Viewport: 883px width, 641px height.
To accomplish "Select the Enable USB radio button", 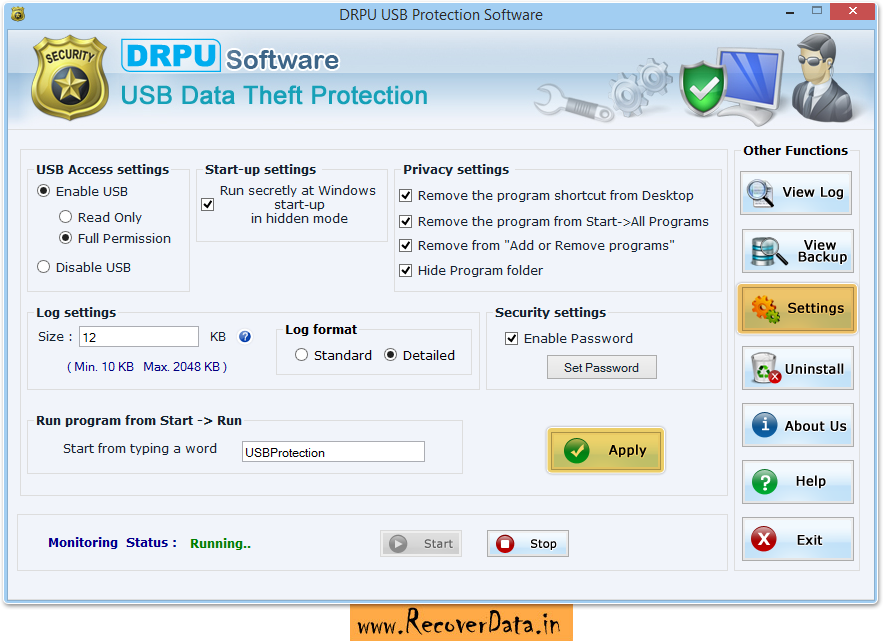I will pos(43,191).
